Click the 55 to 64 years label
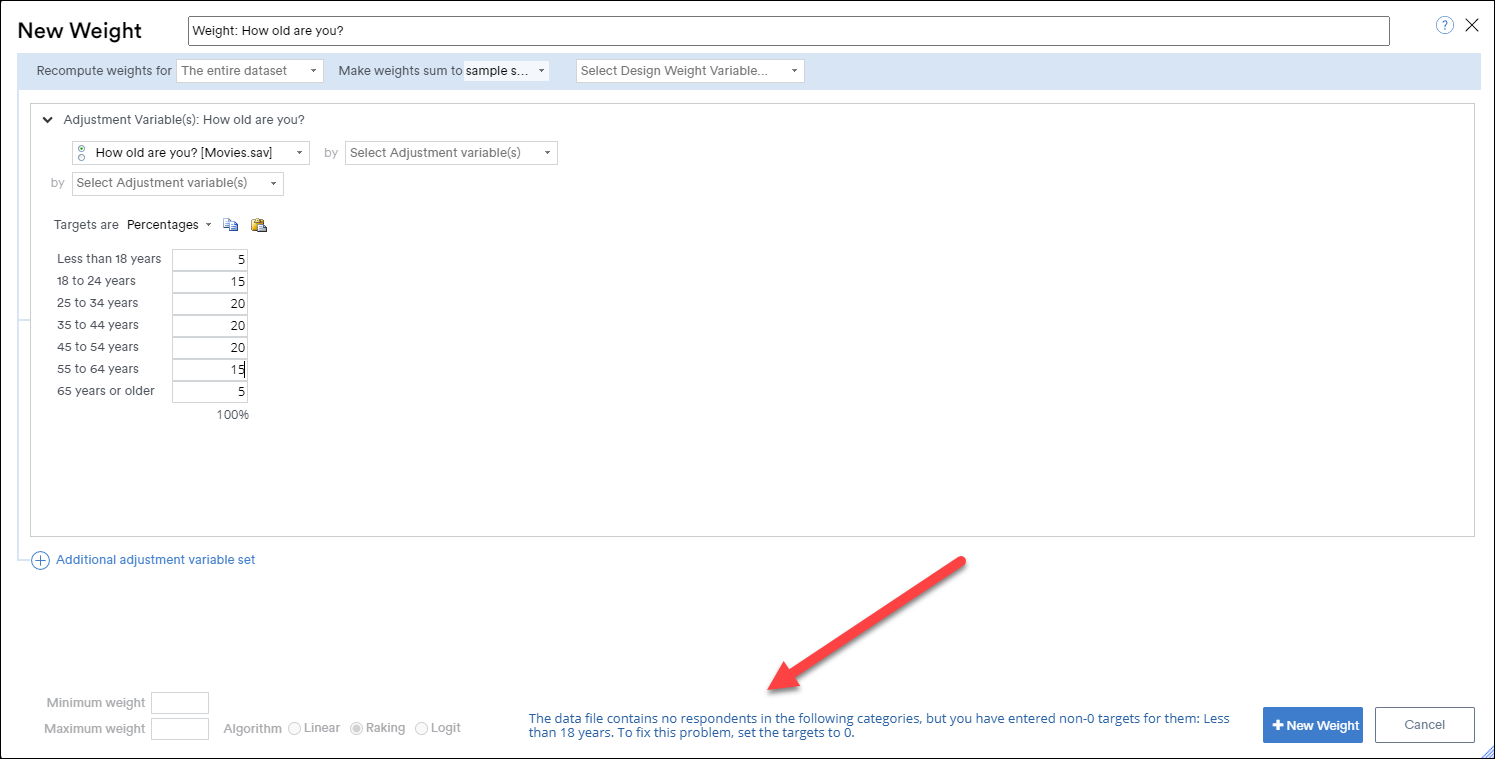1495x759 pixels. click(x=98, y=369)
